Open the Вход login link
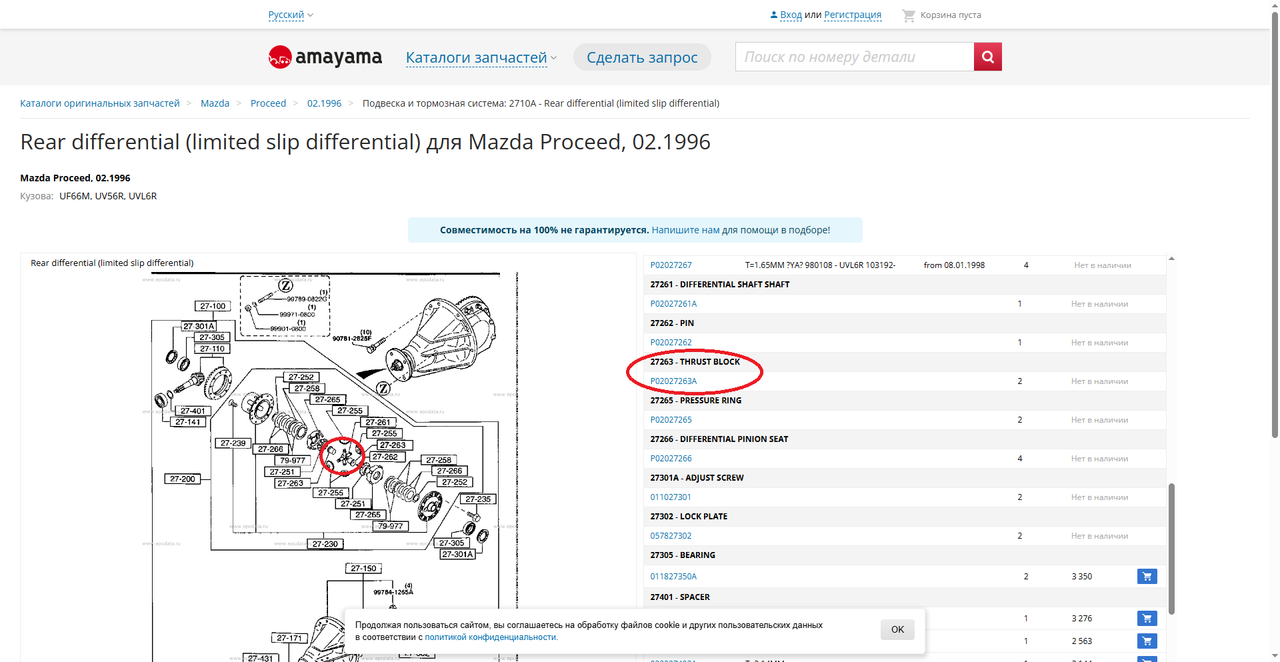Screen dimensions: 1280x662 [791, 15]
